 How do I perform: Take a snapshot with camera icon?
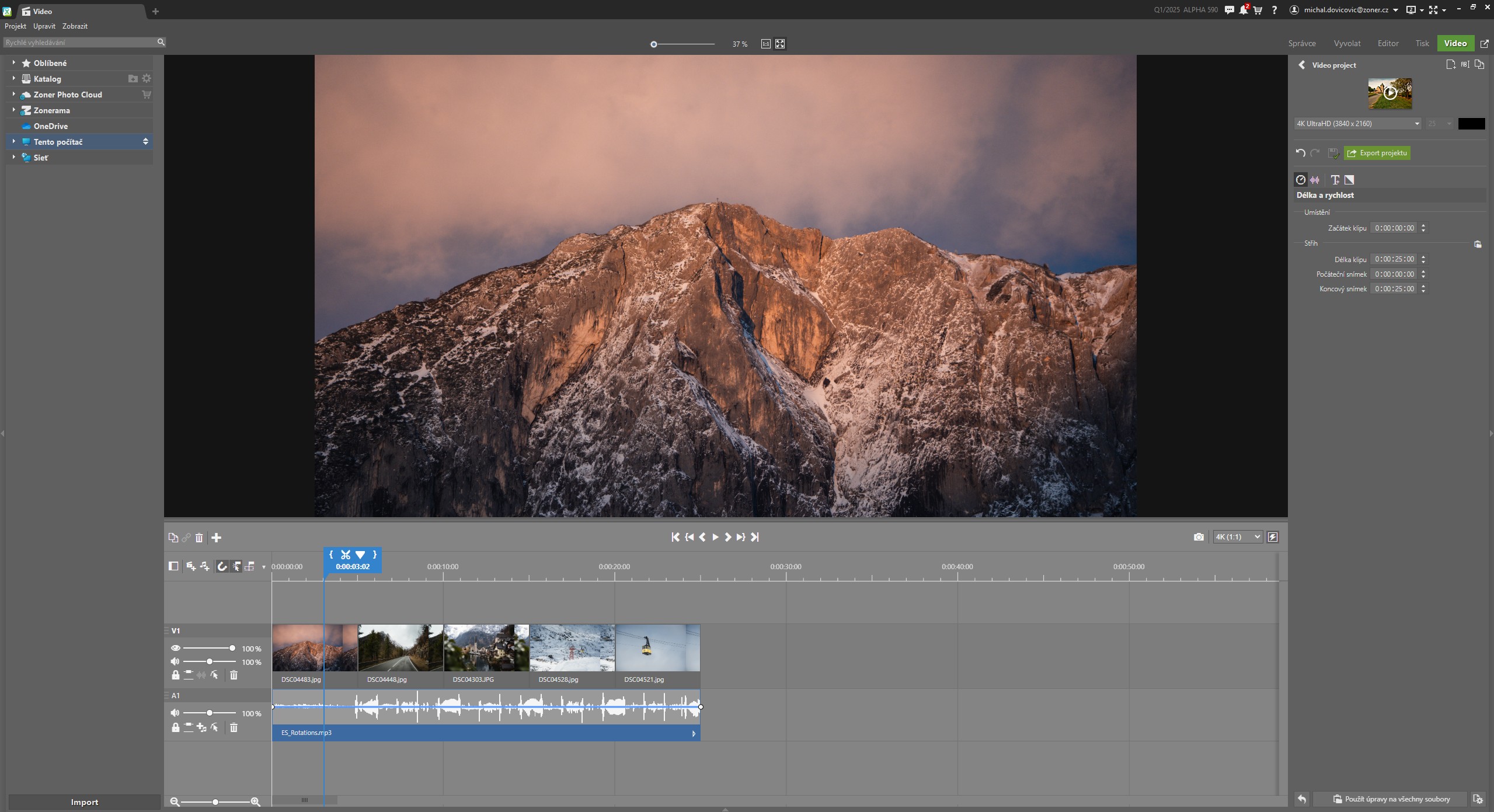click(x=1198, y=537)
